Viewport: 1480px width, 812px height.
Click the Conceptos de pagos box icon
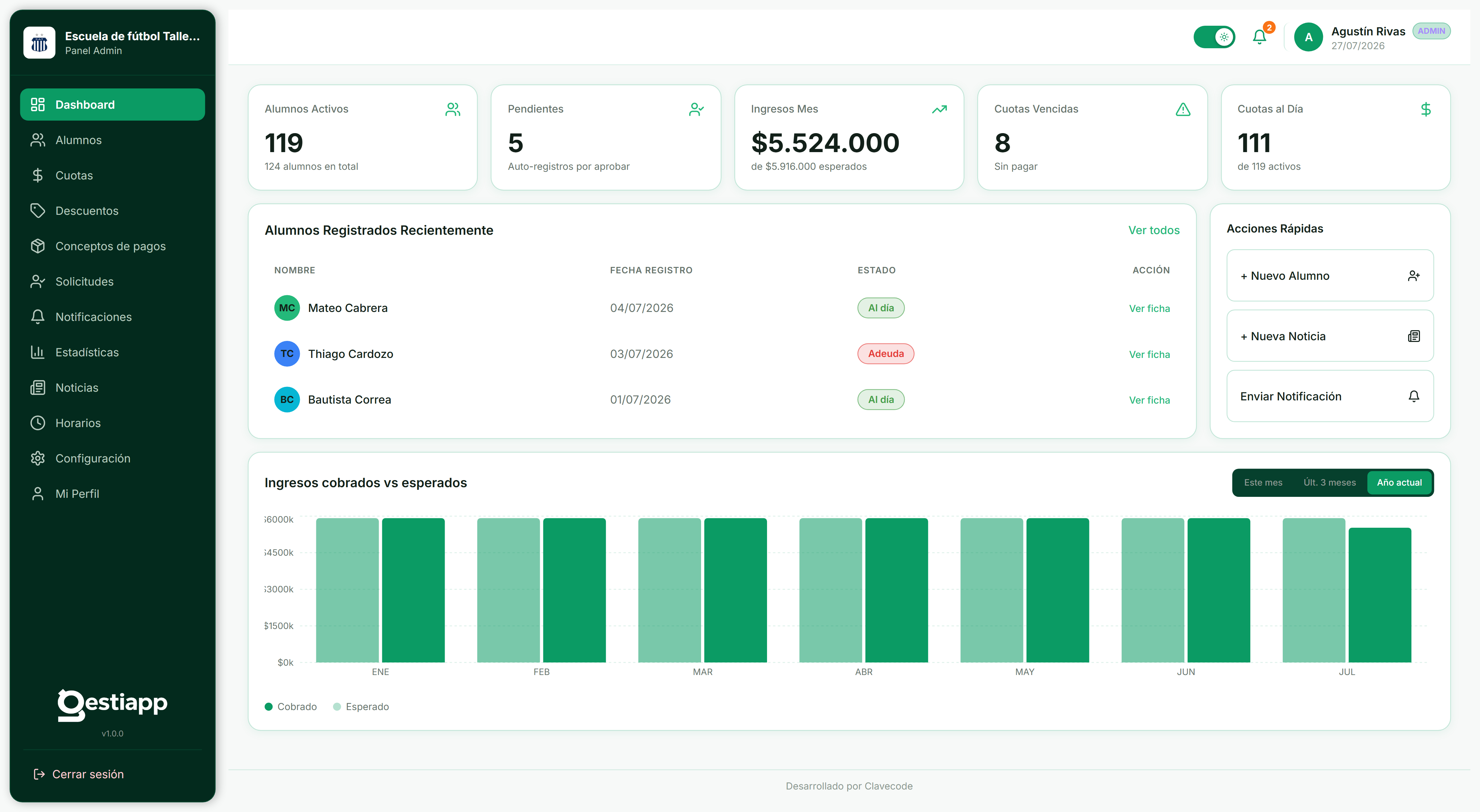click(38, 246)
